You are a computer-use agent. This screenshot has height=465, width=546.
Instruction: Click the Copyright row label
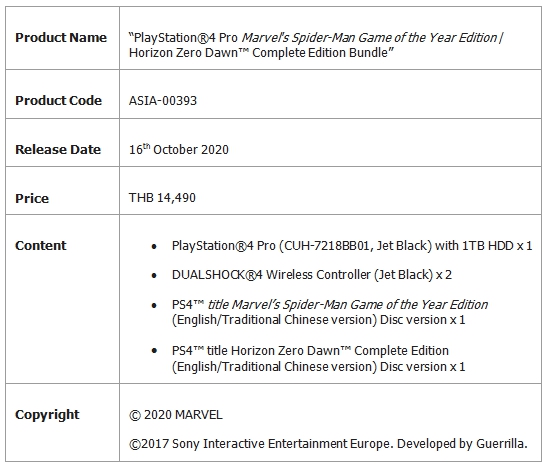[47, 415]
